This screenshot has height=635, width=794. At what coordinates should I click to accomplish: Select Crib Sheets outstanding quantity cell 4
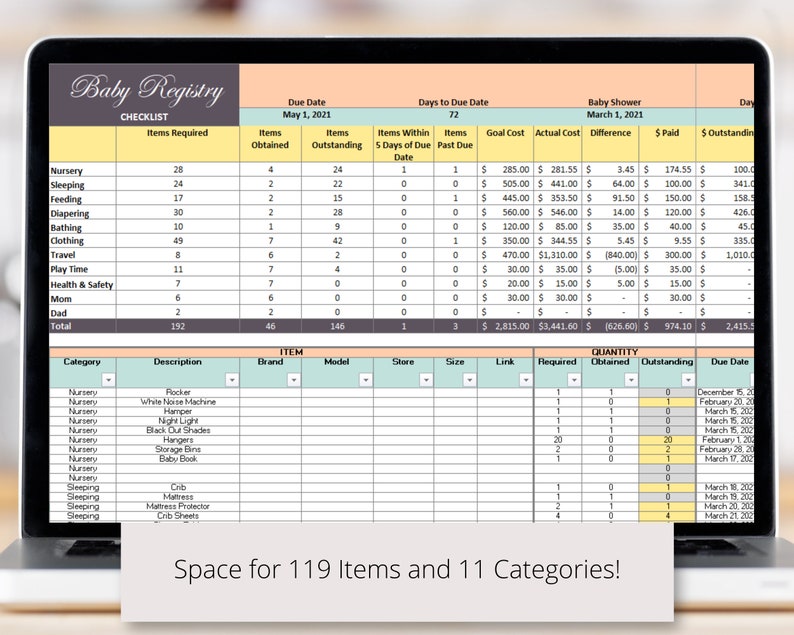(667, 516)
